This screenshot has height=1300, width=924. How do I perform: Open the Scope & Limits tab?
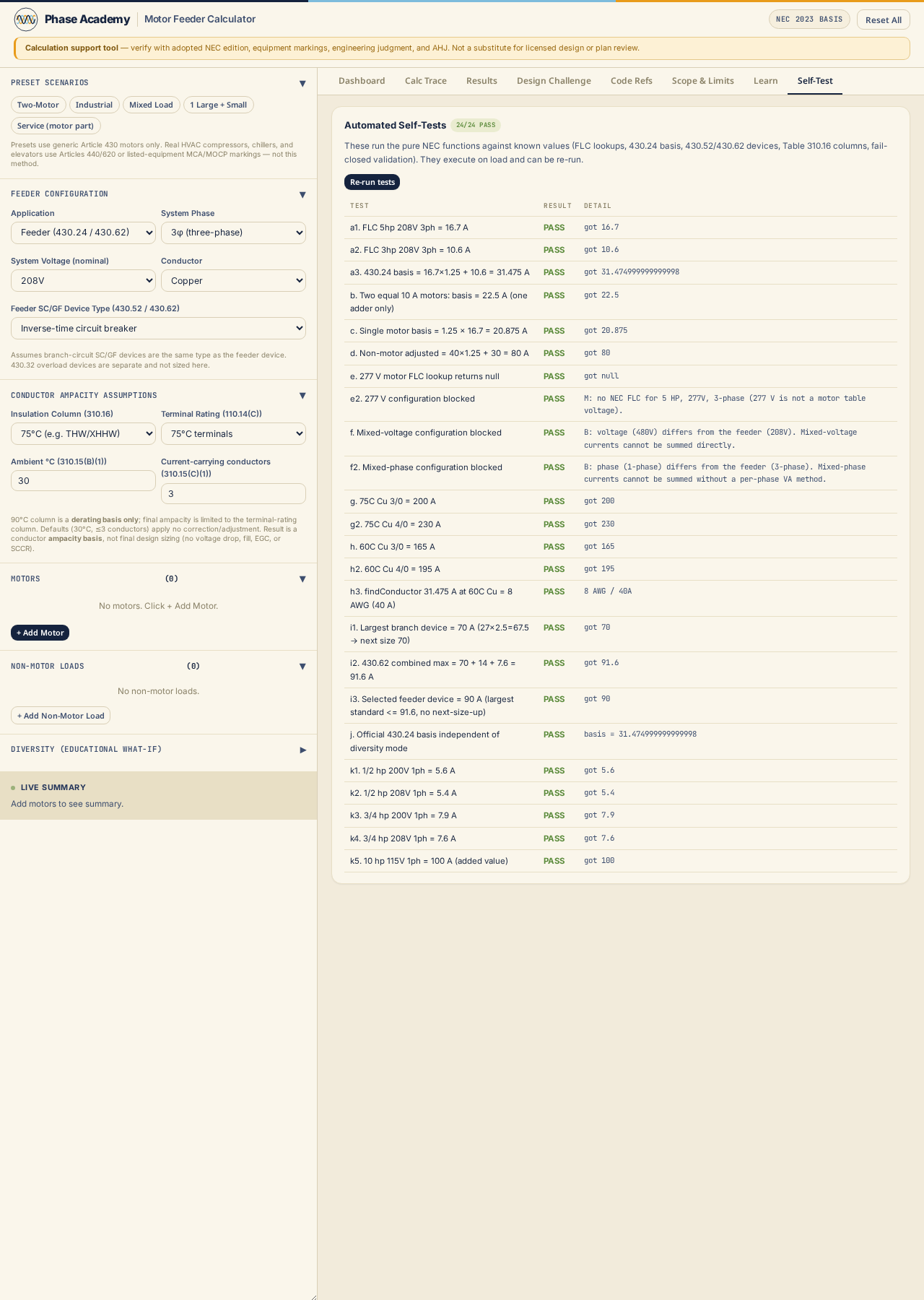pos(703,81)
